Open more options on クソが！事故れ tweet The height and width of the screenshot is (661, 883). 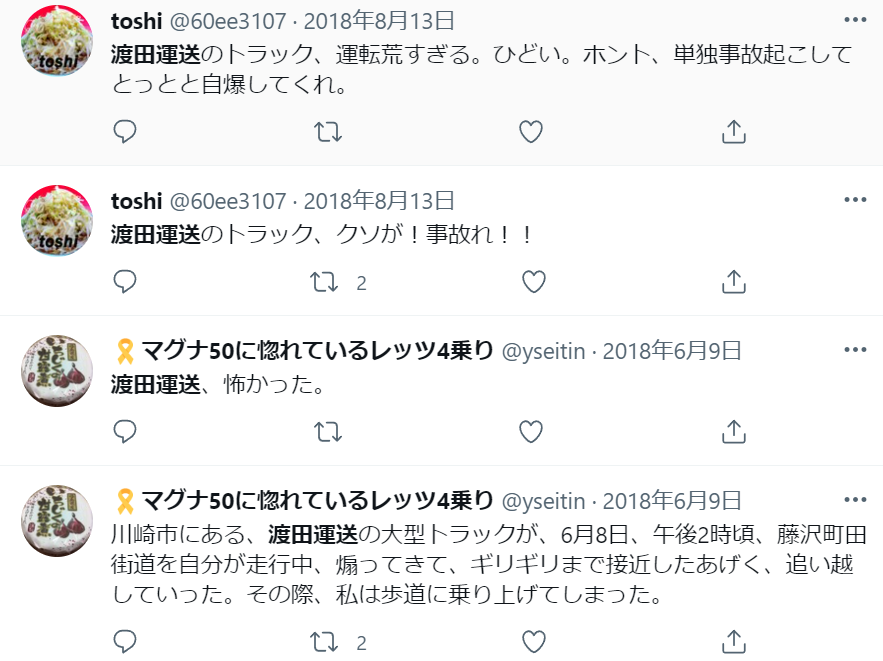[855, 200]
